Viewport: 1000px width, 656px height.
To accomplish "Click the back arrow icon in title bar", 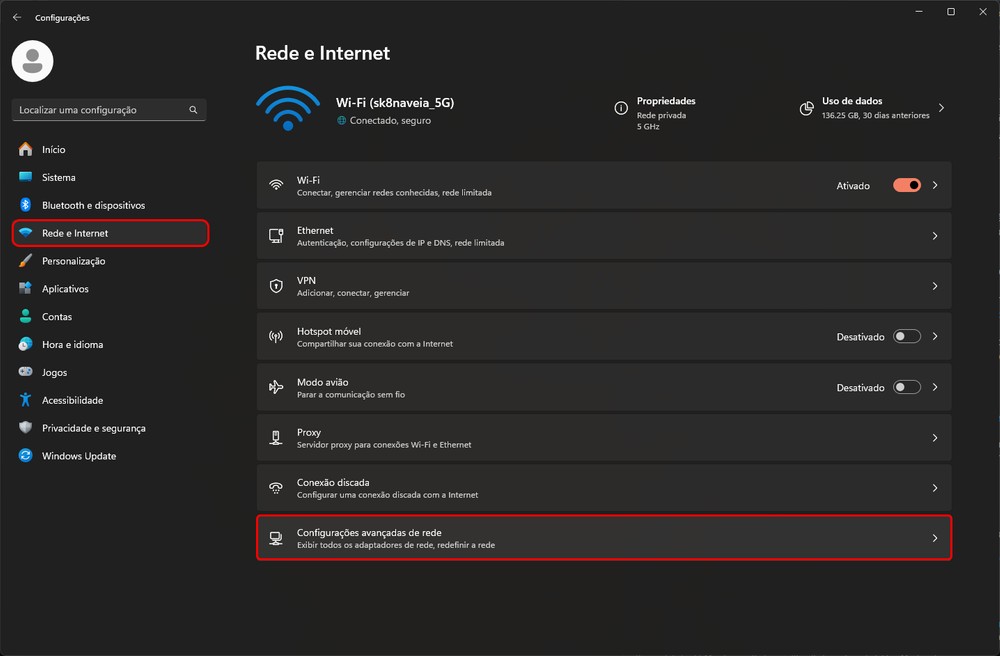I will [x=16, y=17].
